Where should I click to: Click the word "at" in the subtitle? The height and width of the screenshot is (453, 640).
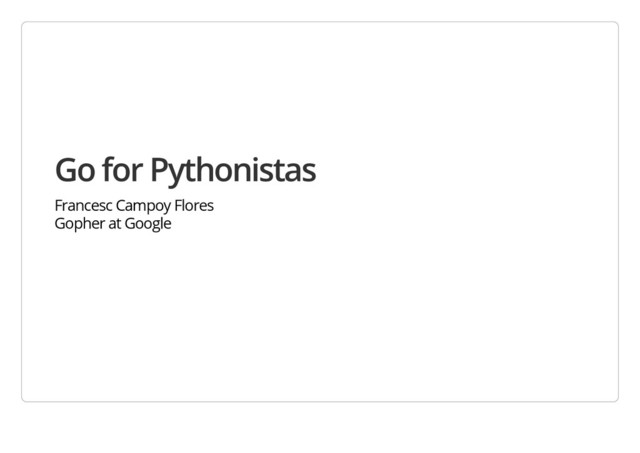(x=114, y=224)
